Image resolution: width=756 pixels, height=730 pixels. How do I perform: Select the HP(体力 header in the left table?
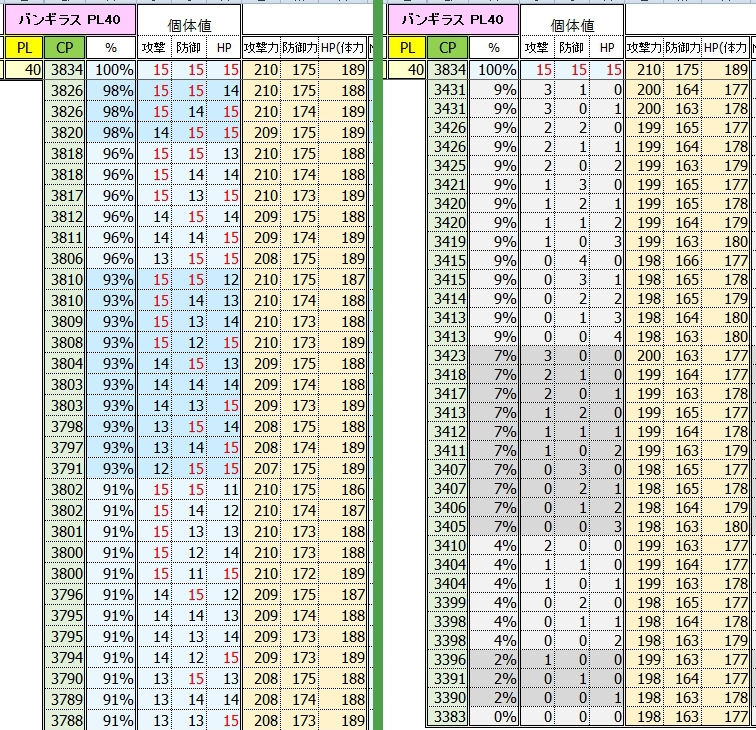(x=342, y=47)
